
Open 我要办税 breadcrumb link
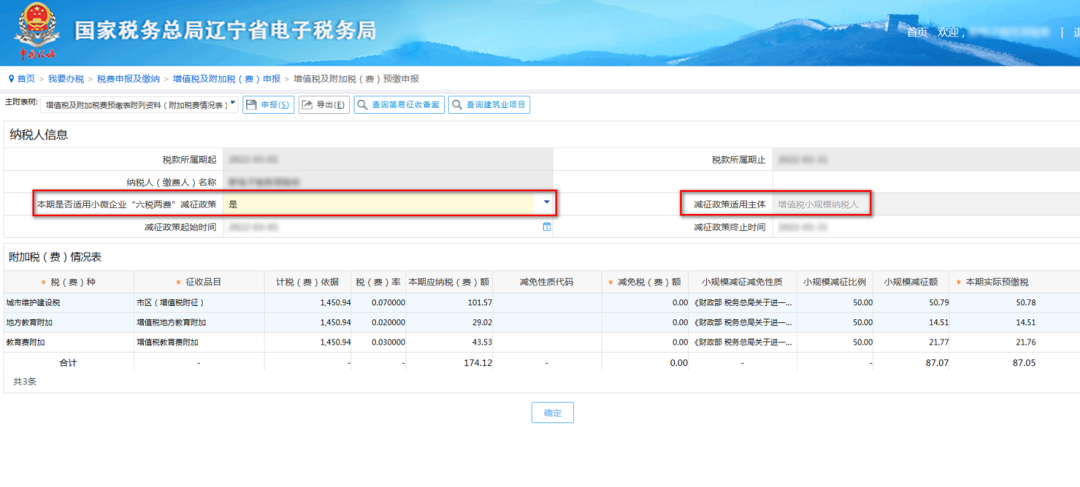[66, 79]
